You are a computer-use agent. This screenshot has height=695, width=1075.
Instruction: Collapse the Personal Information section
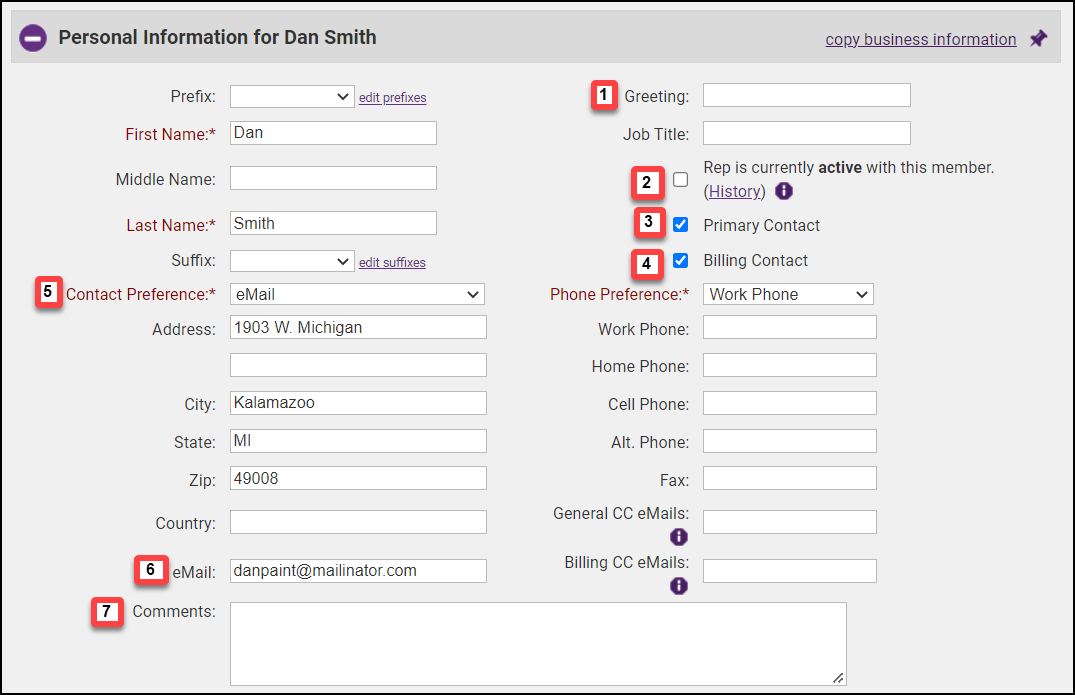coord(33,39)
